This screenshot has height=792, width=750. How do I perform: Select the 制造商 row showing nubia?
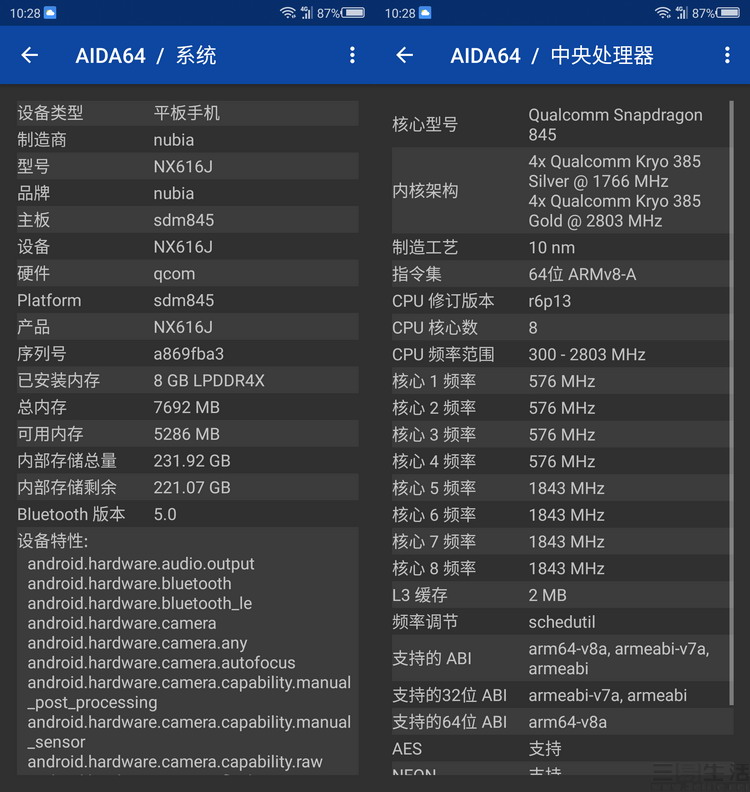tap(187, 140)
